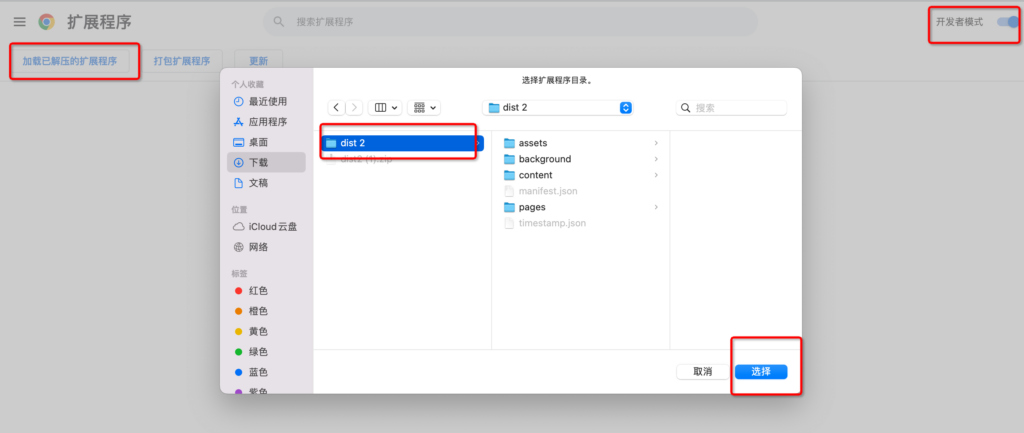Go forward with the right arrow
Viewport: 1024px width, 433px height.
352,108
